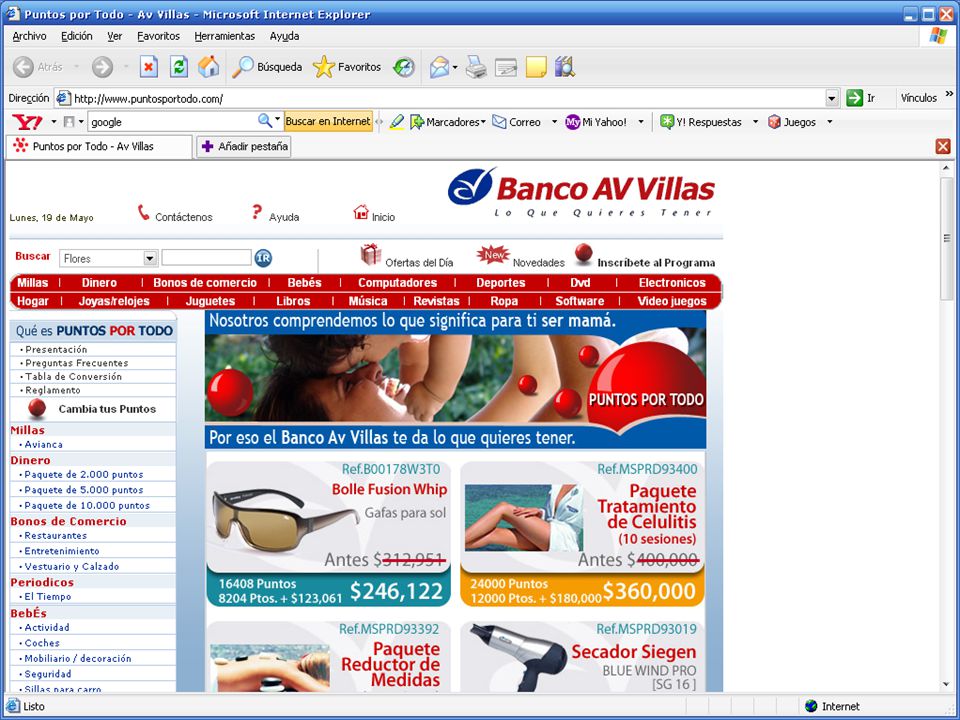960x720 pixels.
Task: Open History clock icon in toolbar
Action: pos(403,67)
